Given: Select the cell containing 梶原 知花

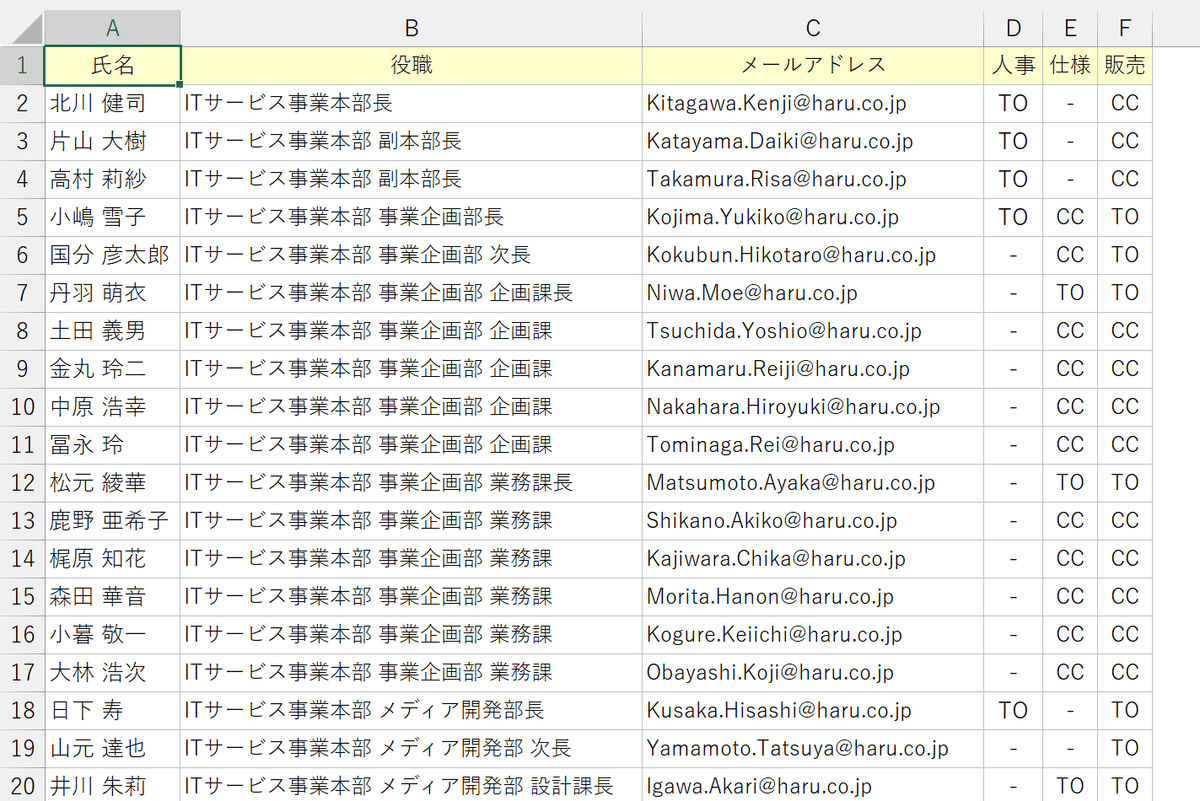Looking at the screenshot, I should 113,559.
